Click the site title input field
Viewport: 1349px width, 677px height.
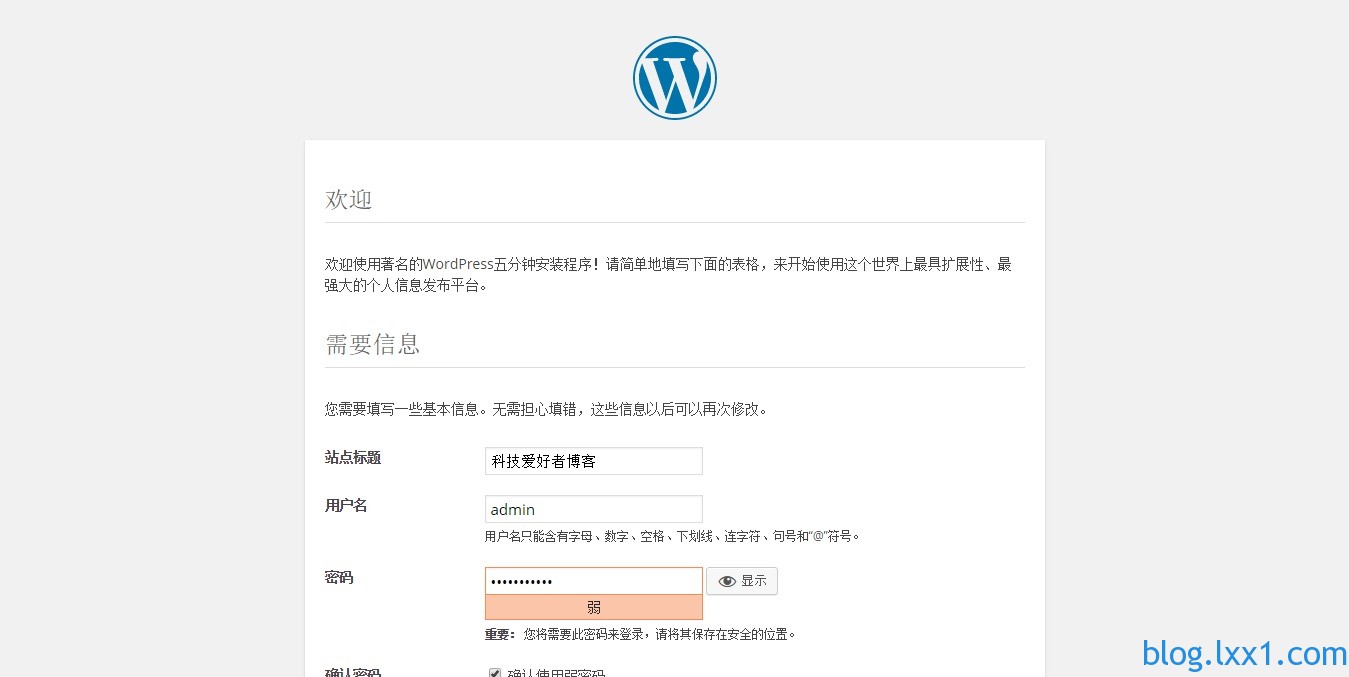594,461
